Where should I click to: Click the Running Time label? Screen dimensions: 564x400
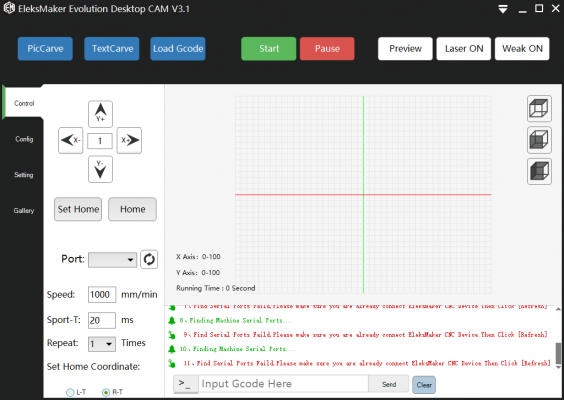coord(215,288)
